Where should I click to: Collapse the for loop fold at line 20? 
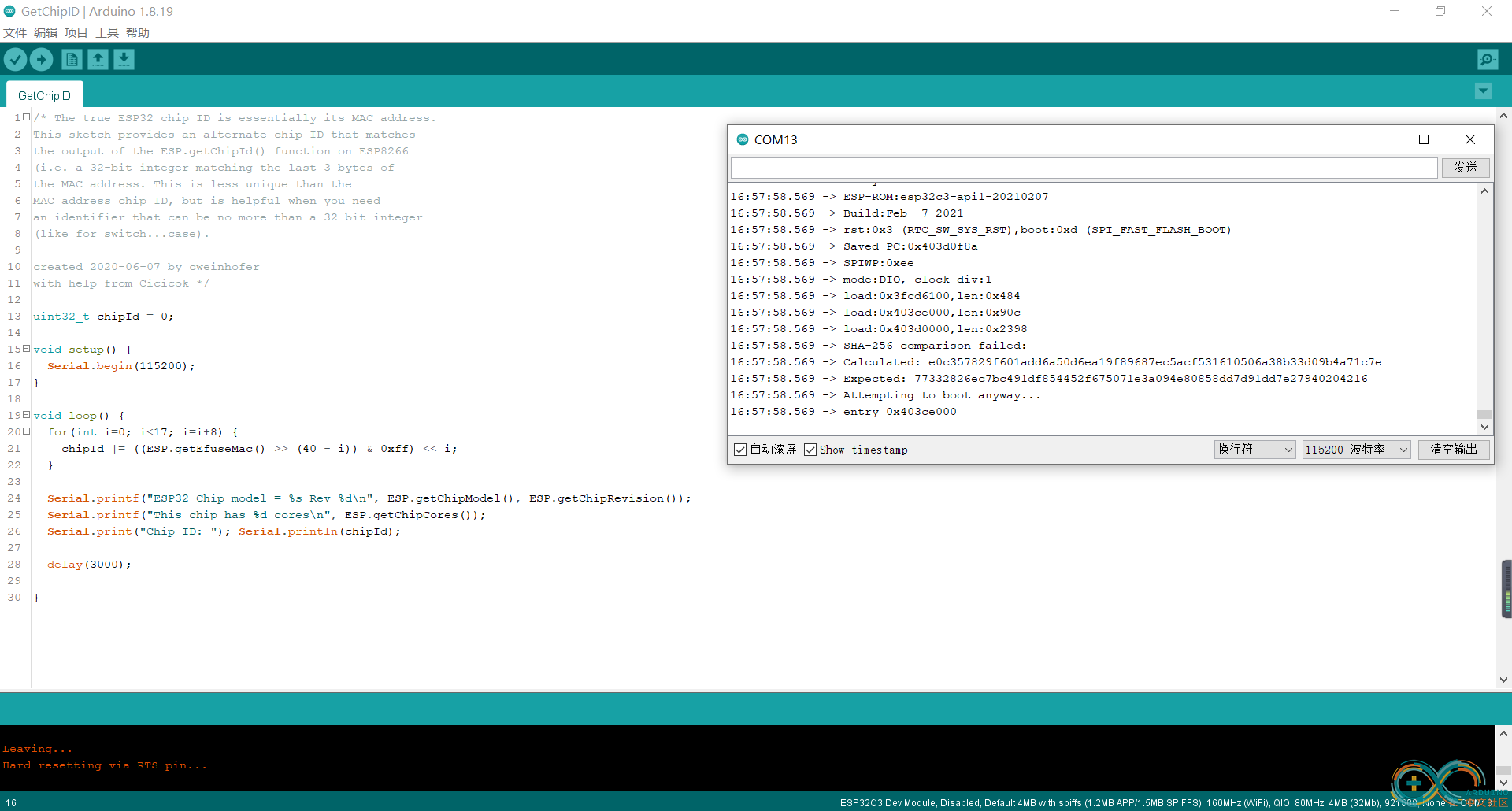tap(26, 431)
